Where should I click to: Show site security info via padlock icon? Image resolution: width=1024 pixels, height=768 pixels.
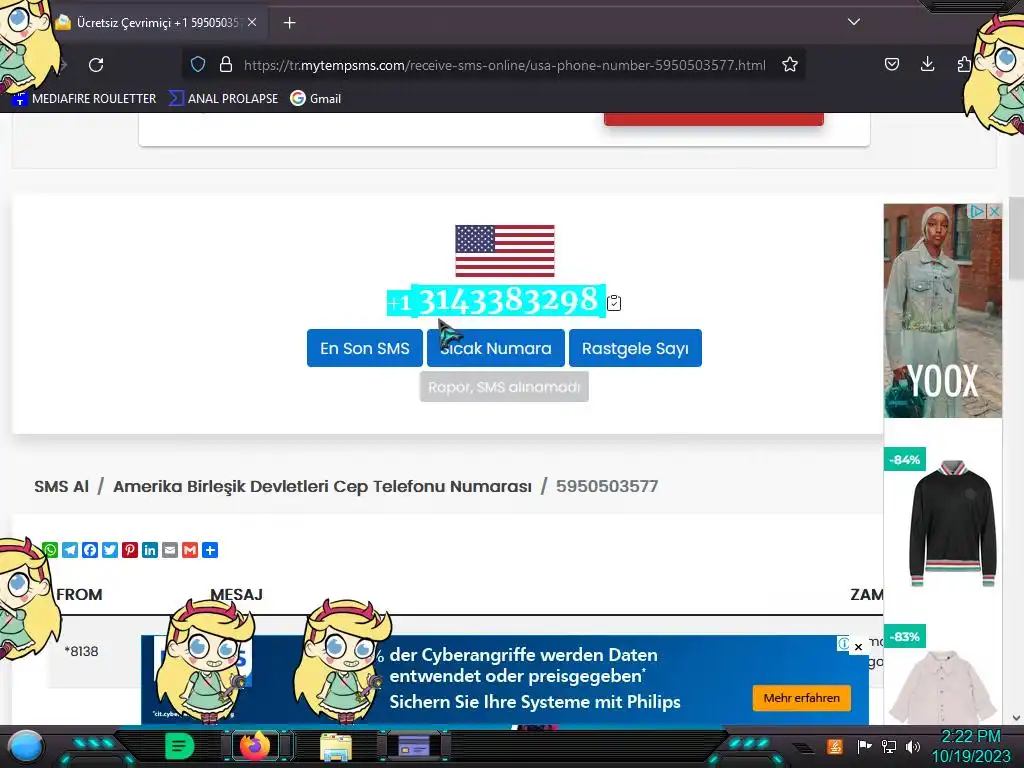coord(226,65)
